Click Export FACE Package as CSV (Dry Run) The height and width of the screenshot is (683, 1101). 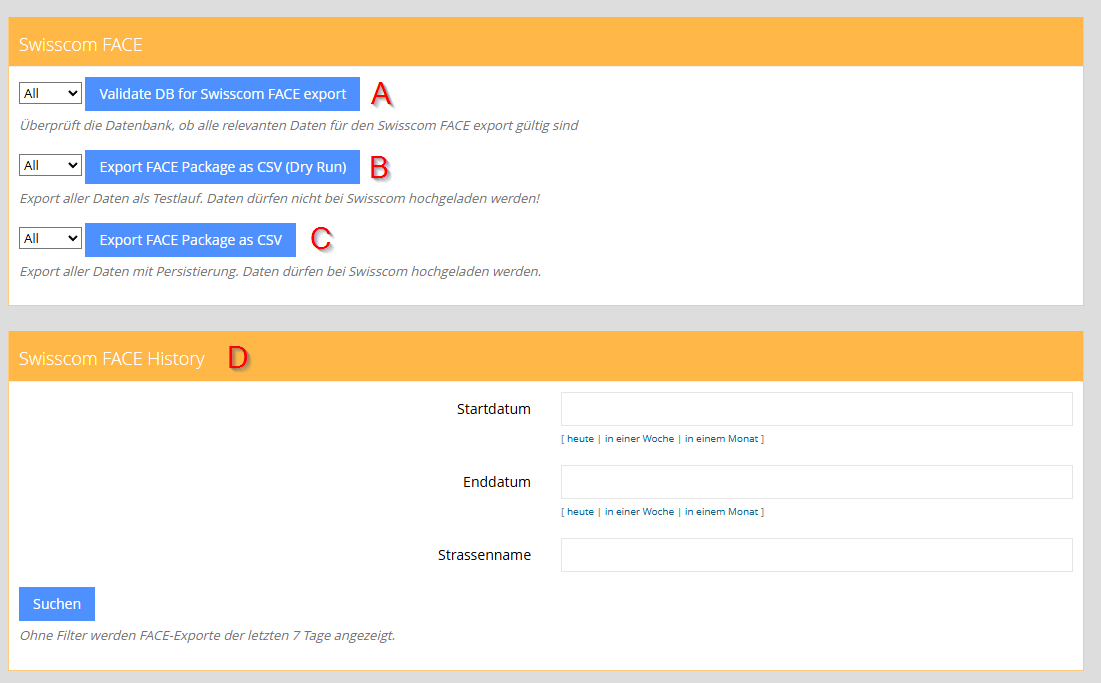pos(223,167)
